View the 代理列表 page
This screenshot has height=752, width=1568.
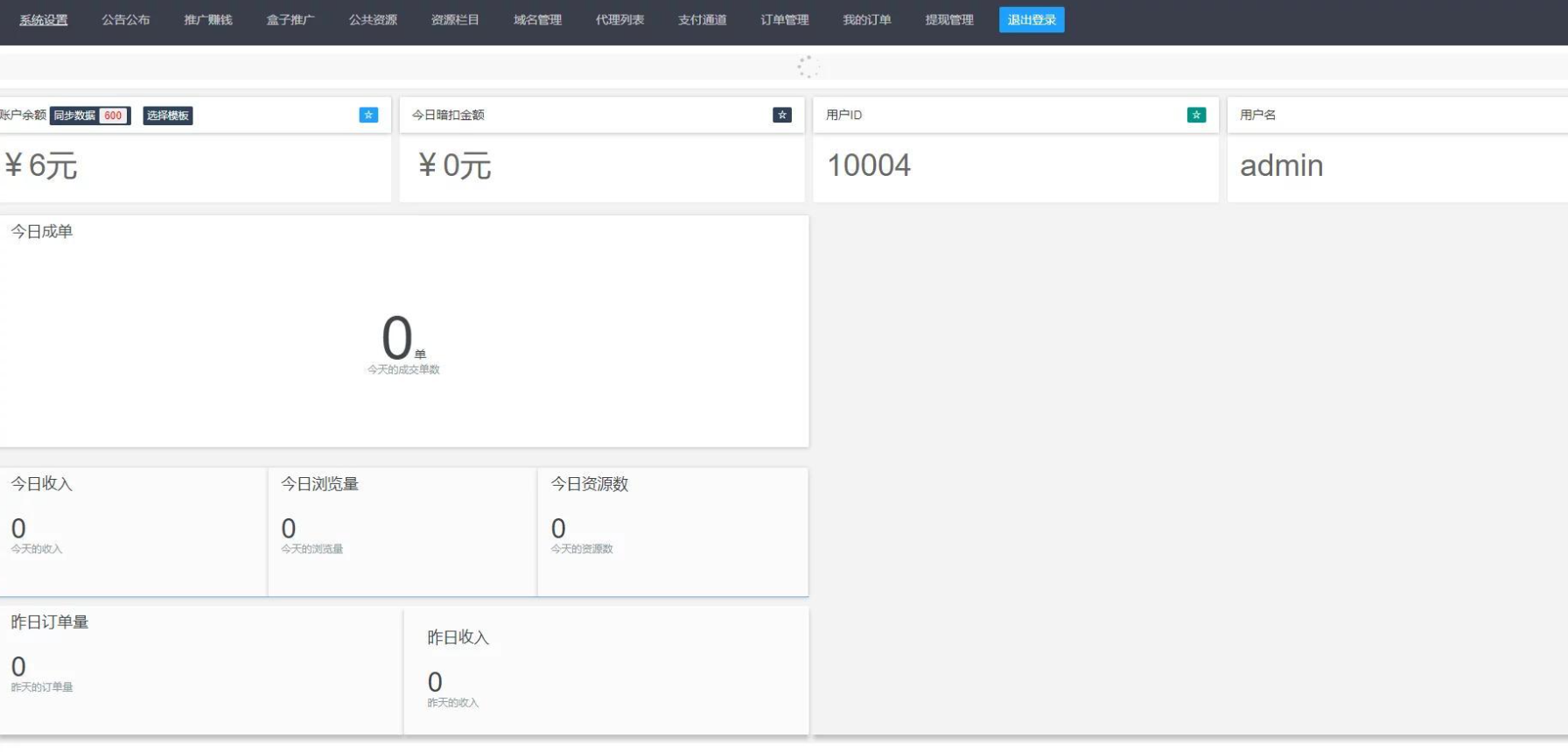(x=619, y=20)
